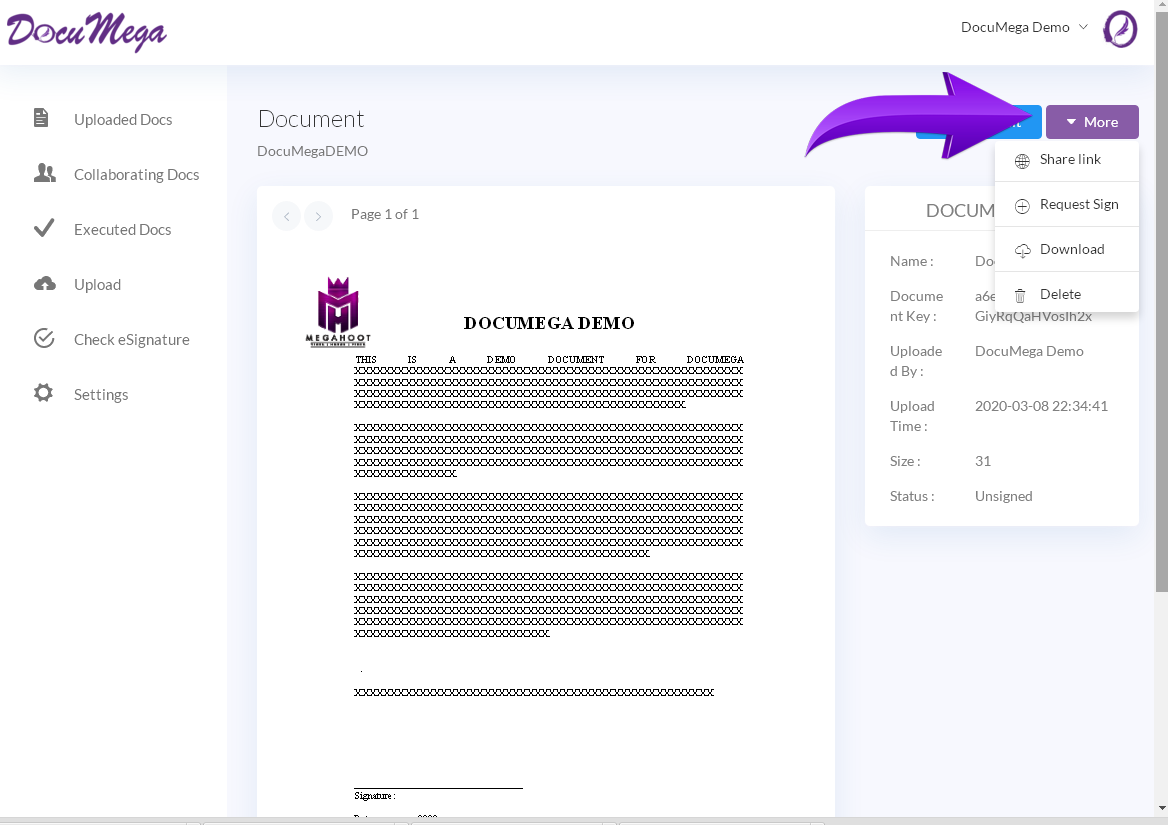
Task: Choose Download from More menu
Action: pos(1067,249)
